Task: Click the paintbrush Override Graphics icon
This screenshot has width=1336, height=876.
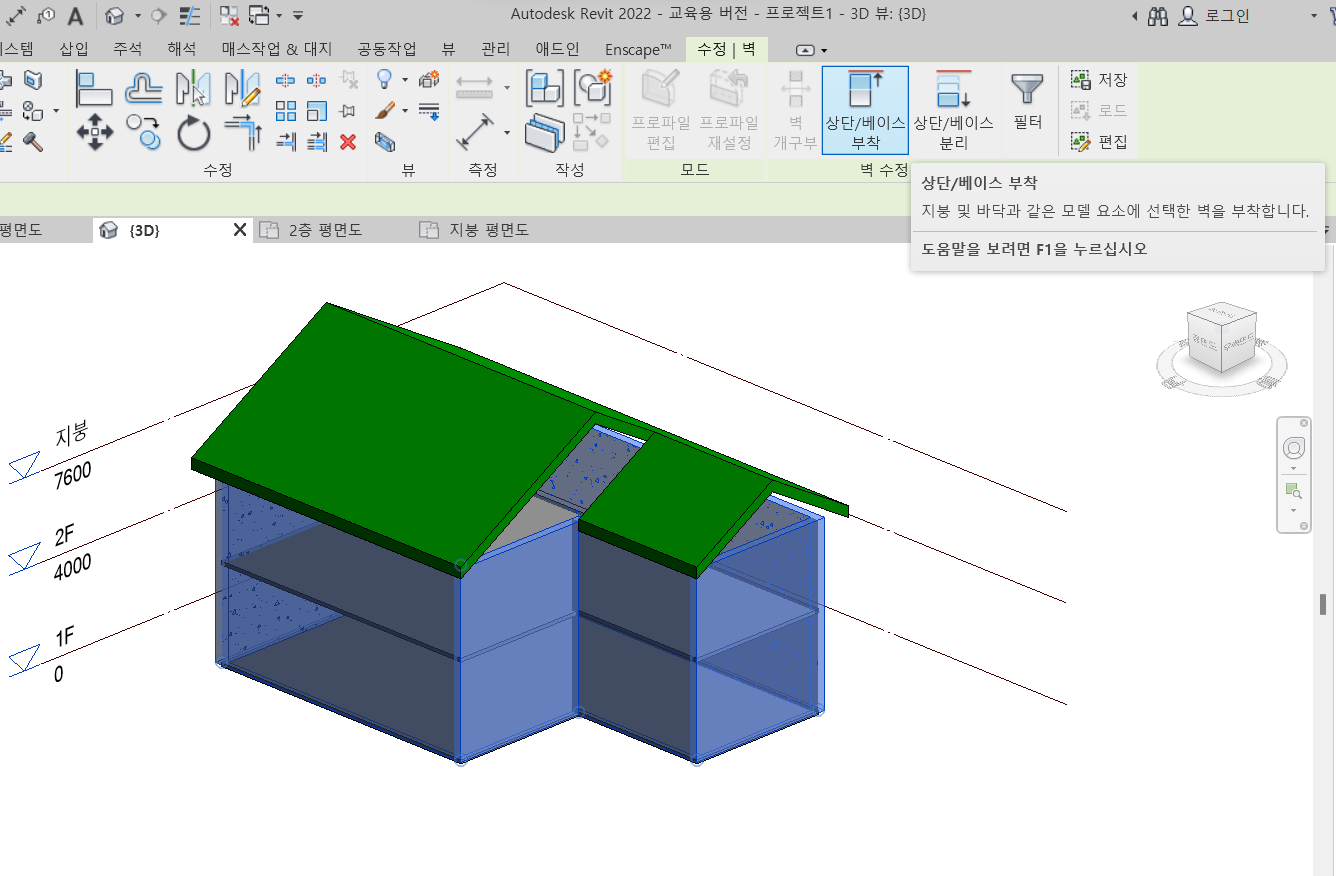Action: 384,111
